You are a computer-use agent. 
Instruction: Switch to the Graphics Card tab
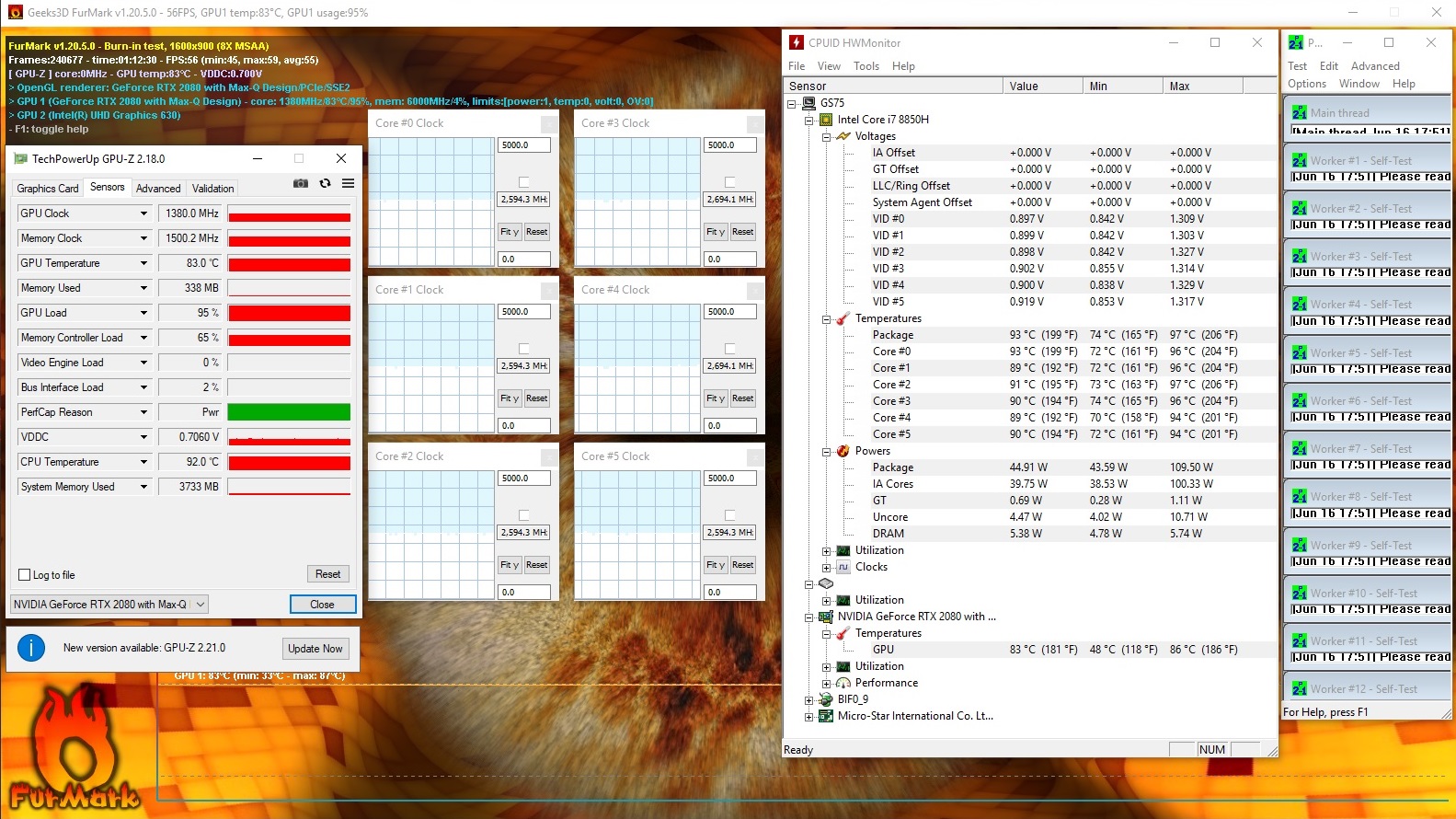tap(48, 189)
